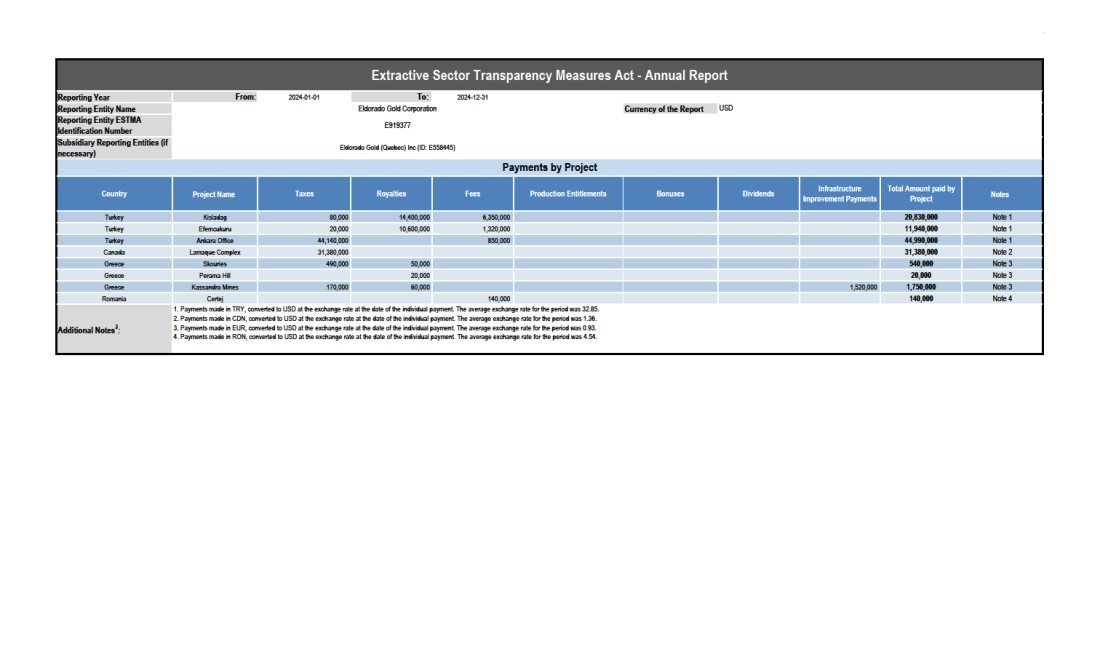Click the Kisladag project name cell
The image size is (1100, 668).
point(215,217)
